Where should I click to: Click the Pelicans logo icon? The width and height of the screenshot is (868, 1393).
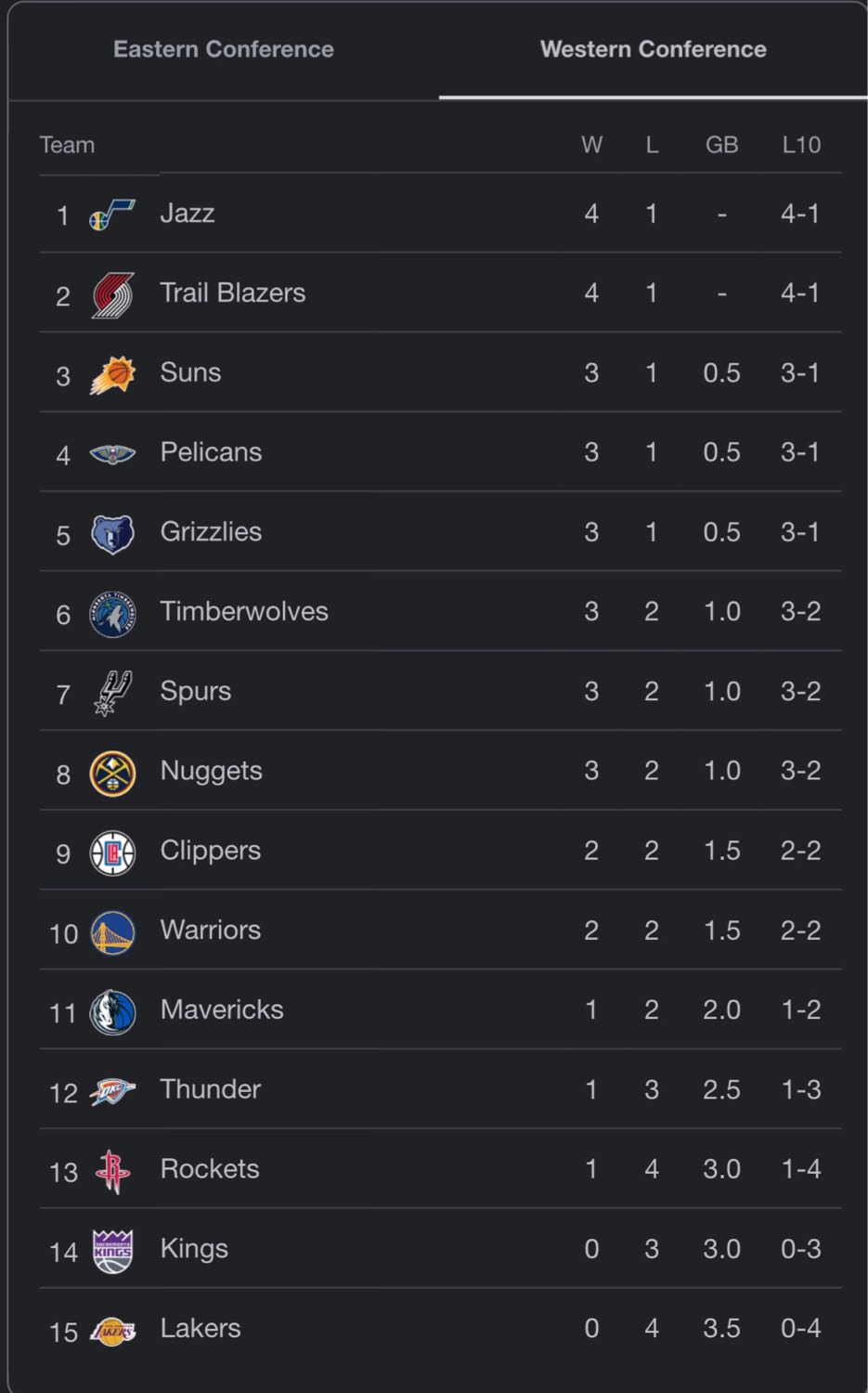pos(112,454)
